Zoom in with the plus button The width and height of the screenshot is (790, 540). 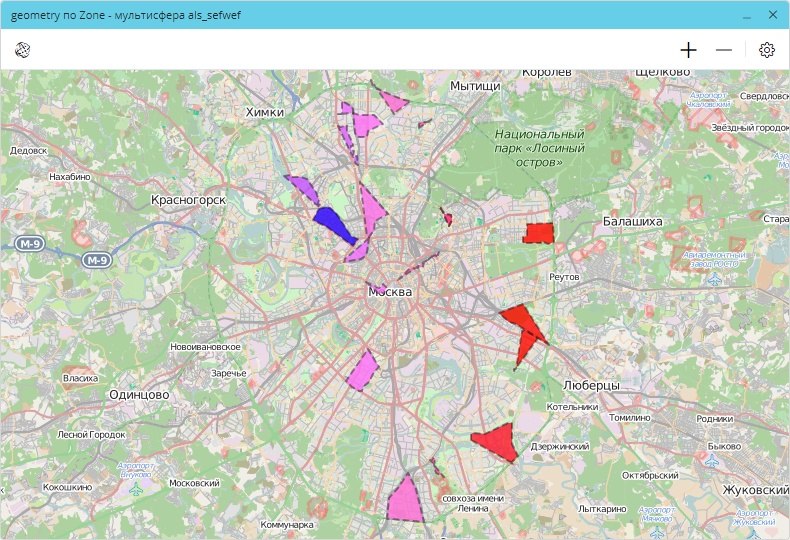click(688, 50)
